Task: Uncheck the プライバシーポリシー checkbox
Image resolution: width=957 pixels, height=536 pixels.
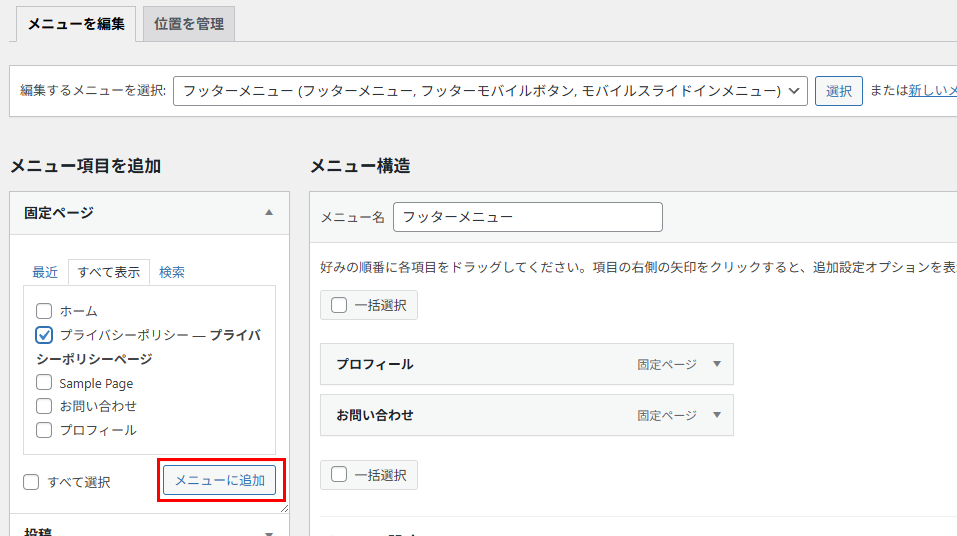Action: (44, 335)
